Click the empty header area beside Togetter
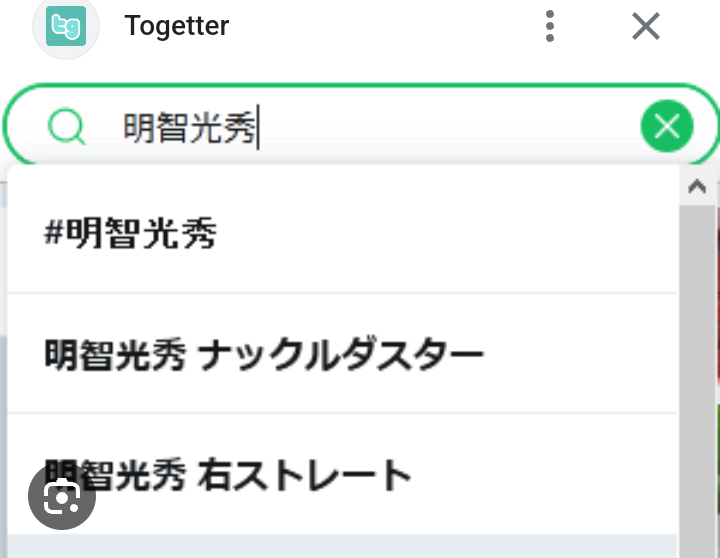 [380, 26]
